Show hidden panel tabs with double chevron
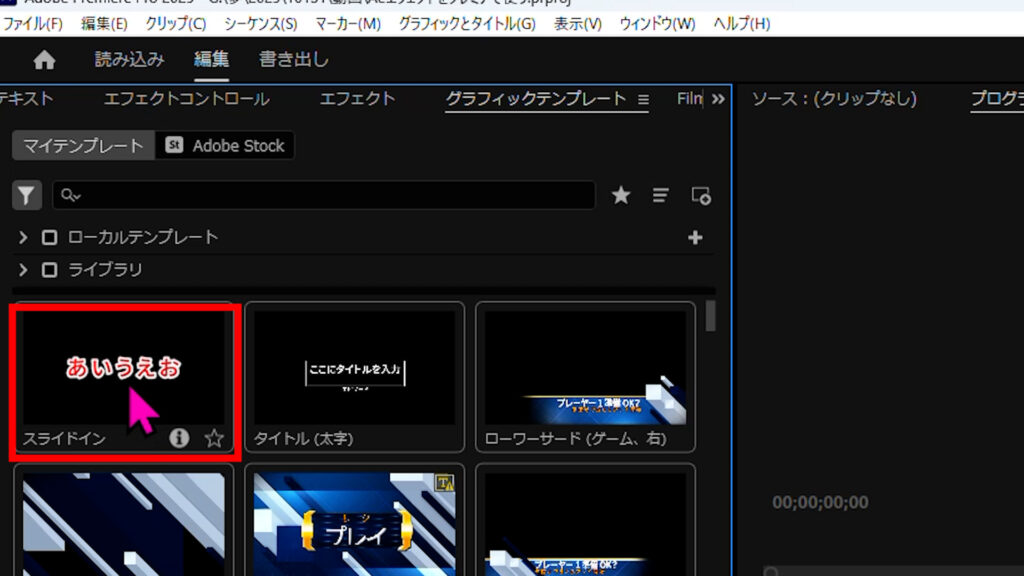Screen dimensions: 1024x576 (x=718, y=99)
